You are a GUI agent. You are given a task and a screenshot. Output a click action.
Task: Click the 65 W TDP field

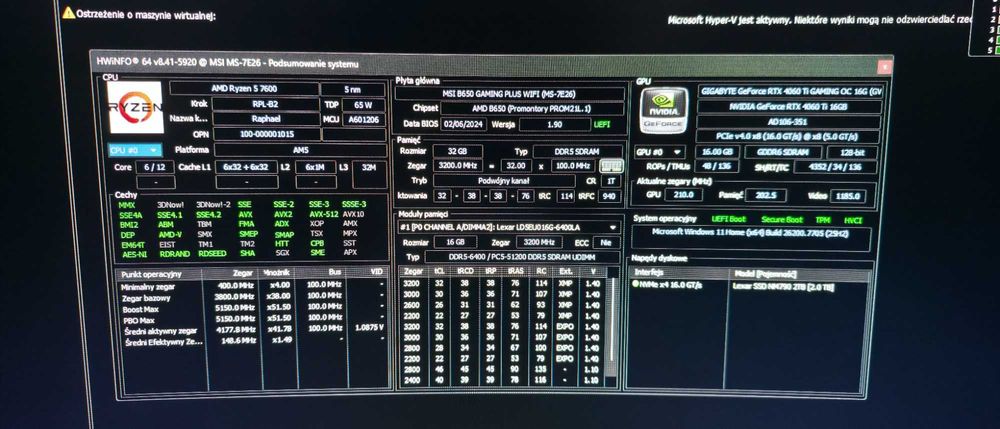pyautogui.click(x=364, y=105)
